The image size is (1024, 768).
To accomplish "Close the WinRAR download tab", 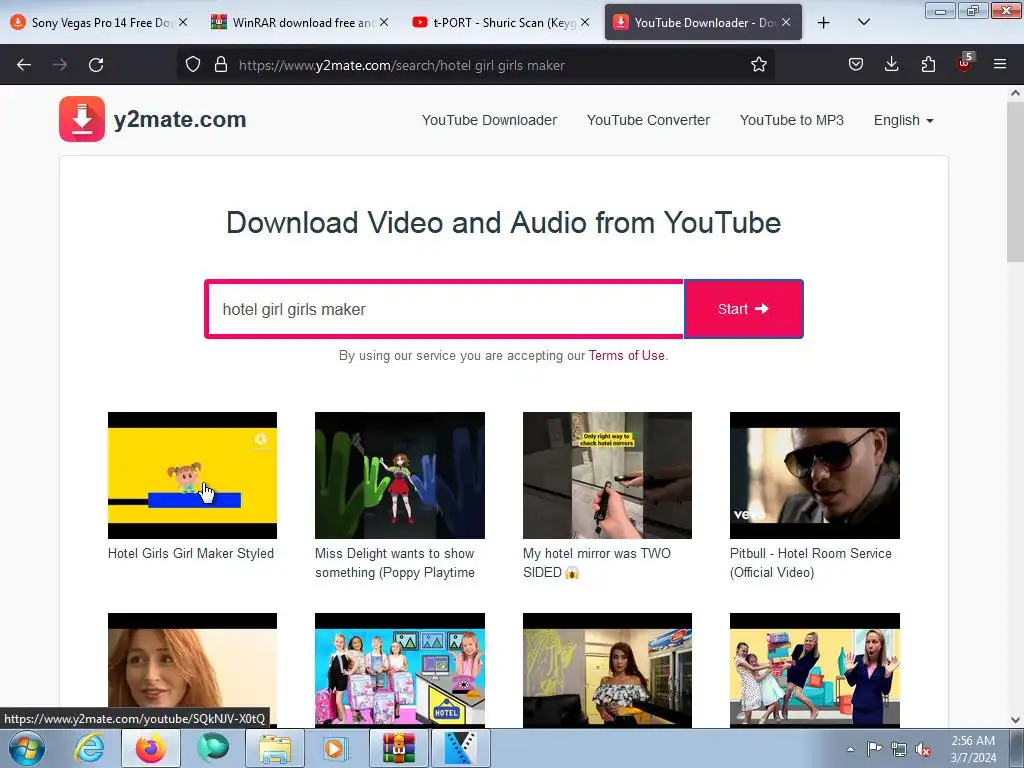I will coord(384,22).
